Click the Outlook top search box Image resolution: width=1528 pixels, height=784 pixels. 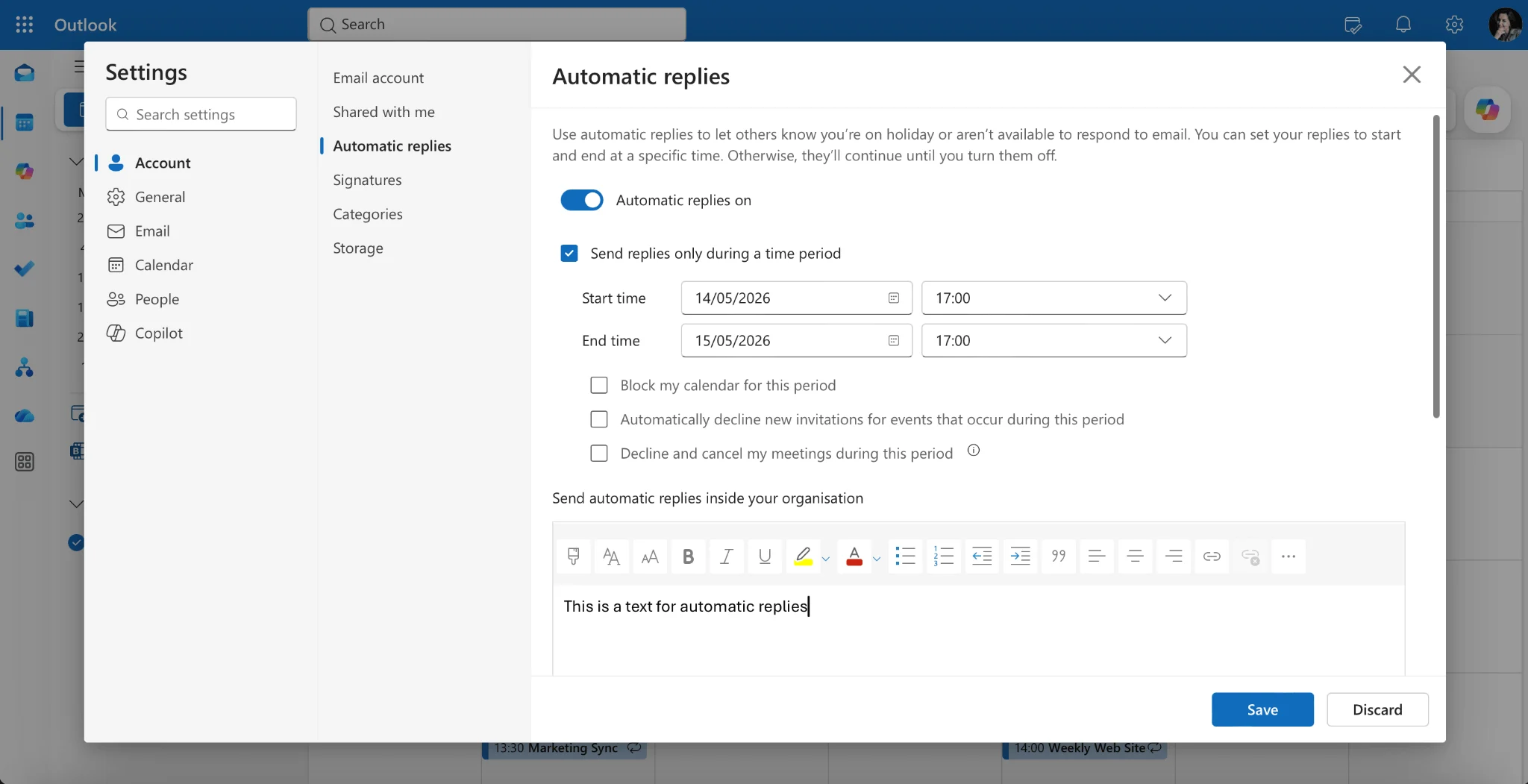[x=497, y=25]
